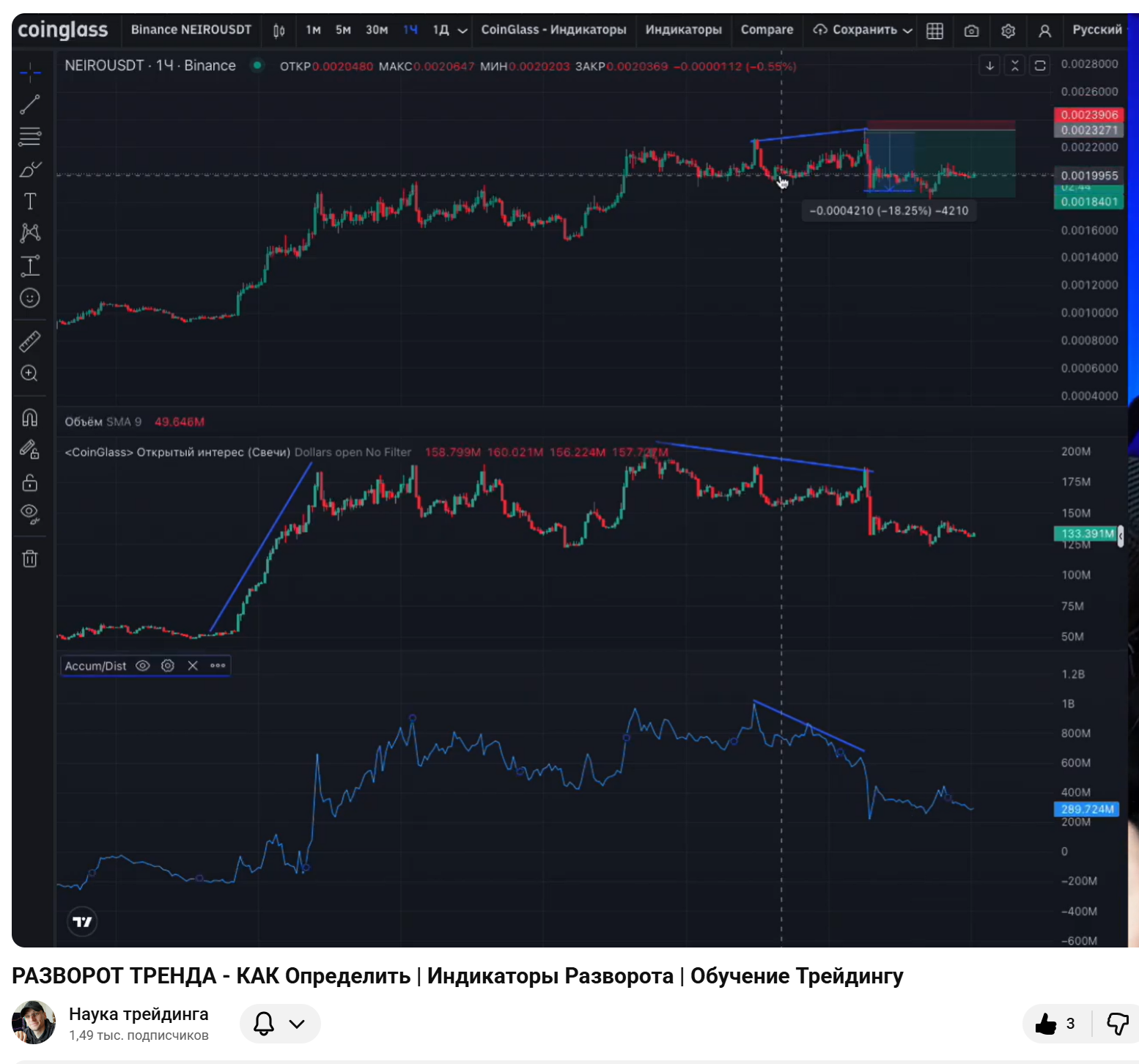Click the maximize pane button
Screen dimensions: 1139x1064
1039,66
